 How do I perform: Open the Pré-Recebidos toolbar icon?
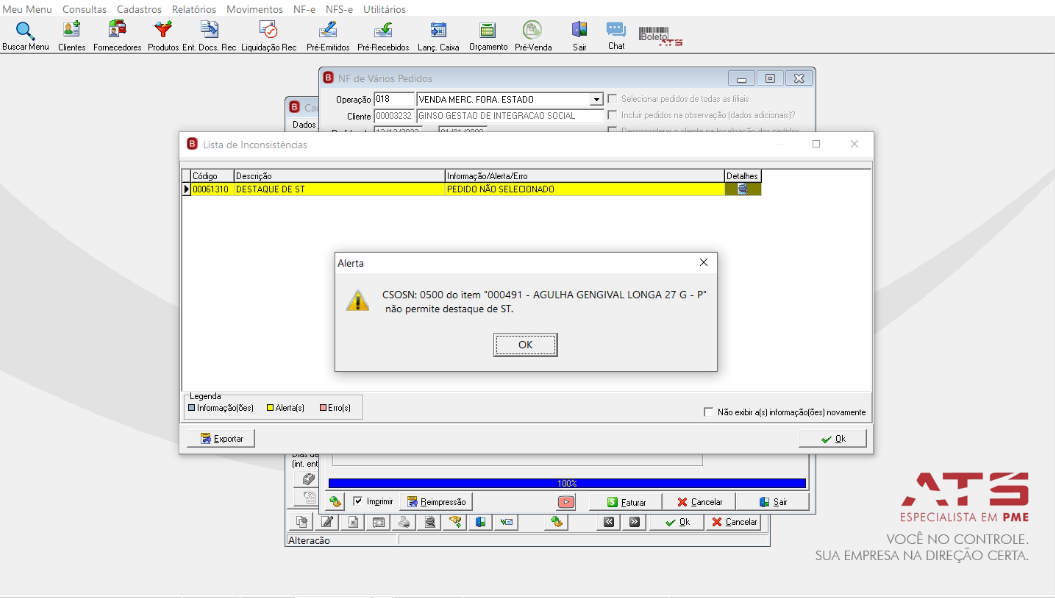coord(383,30)
